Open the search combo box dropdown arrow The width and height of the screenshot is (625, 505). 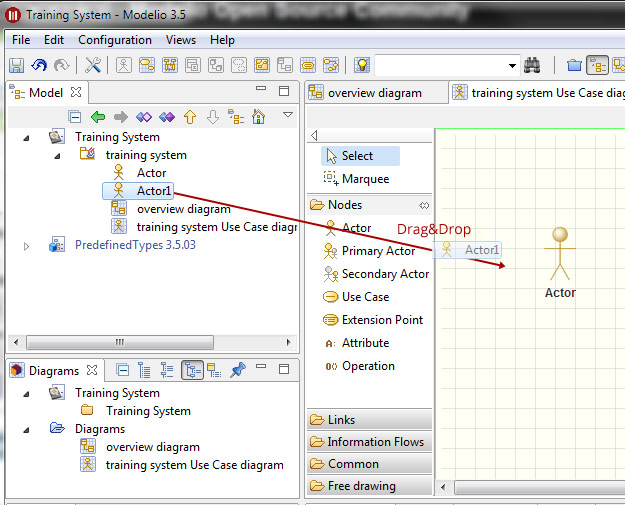pyautogui.click(x=512, y=66)
